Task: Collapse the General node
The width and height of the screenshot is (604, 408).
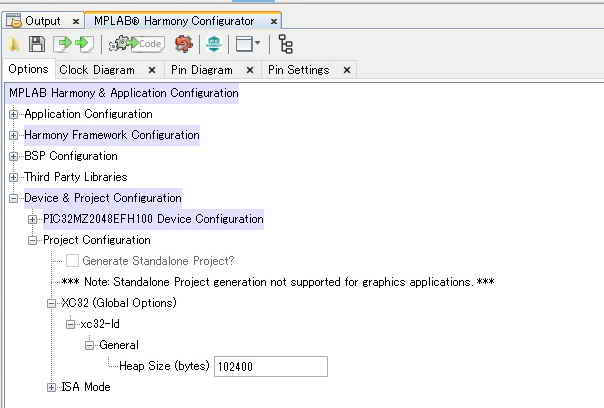Action: coord(89,345)
